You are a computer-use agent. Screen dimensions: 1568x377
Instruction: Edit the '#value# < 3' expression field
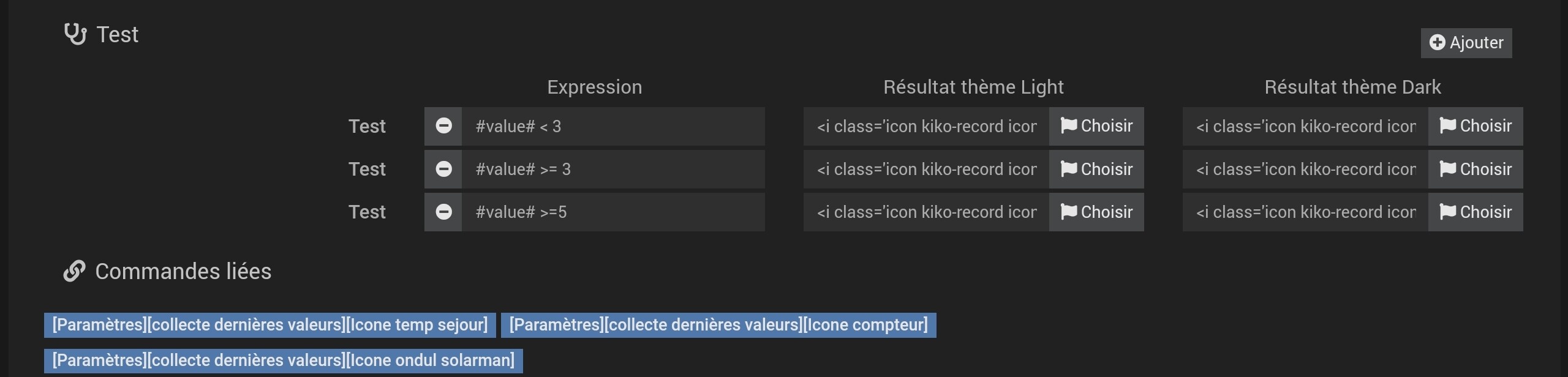[x=612, y=126]
